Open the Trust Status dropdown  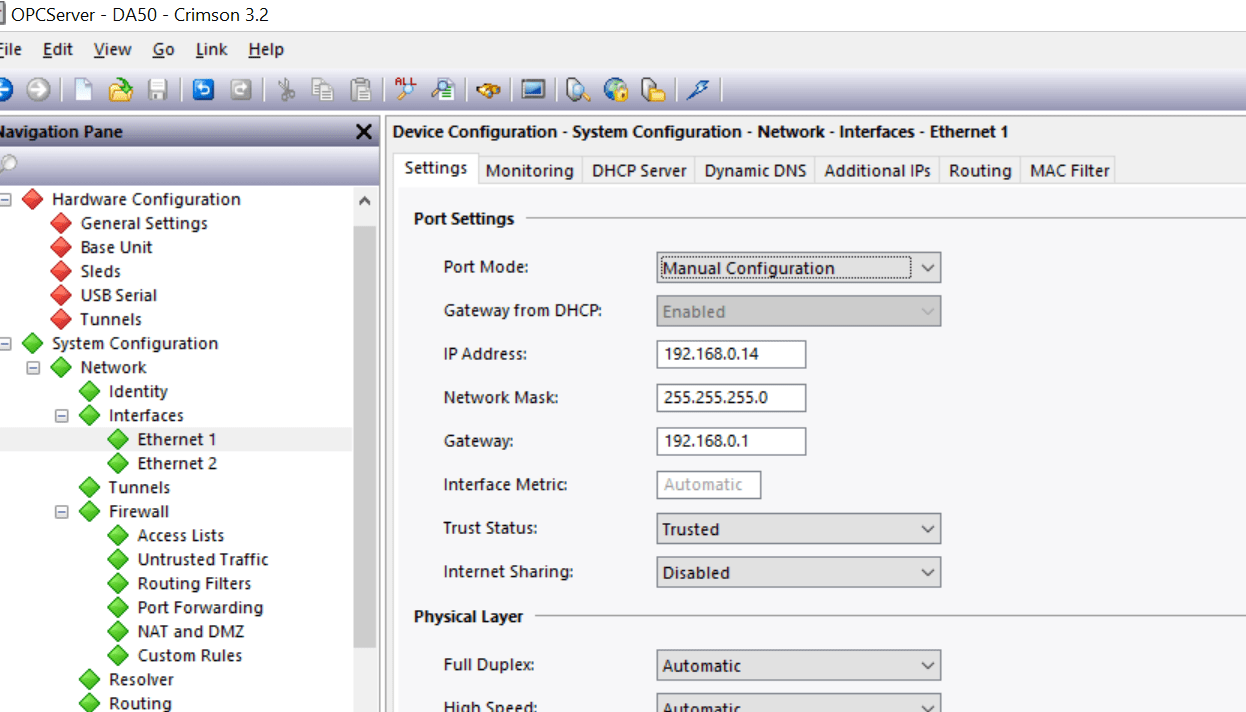[798, 529]
